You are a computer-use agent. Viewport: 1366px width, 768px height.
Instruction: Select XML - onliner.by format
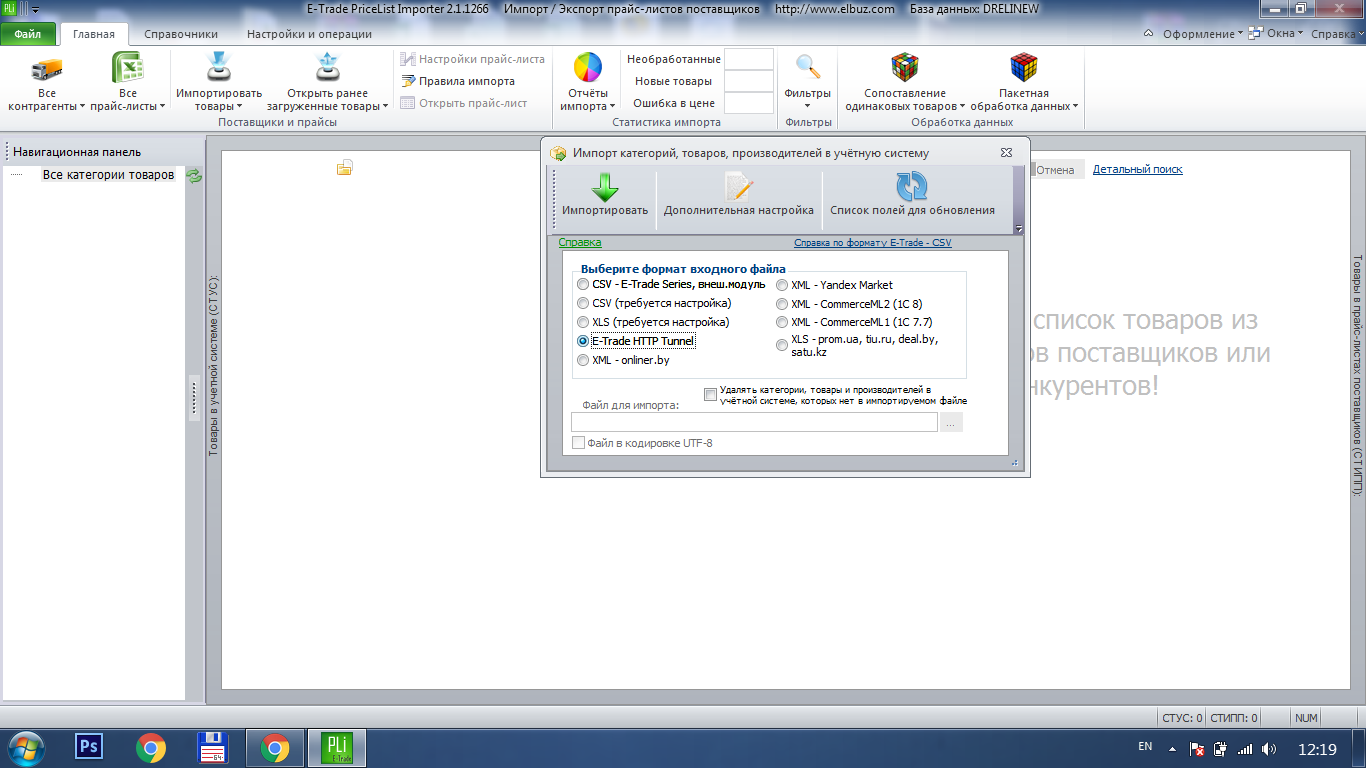pos(583,360)
